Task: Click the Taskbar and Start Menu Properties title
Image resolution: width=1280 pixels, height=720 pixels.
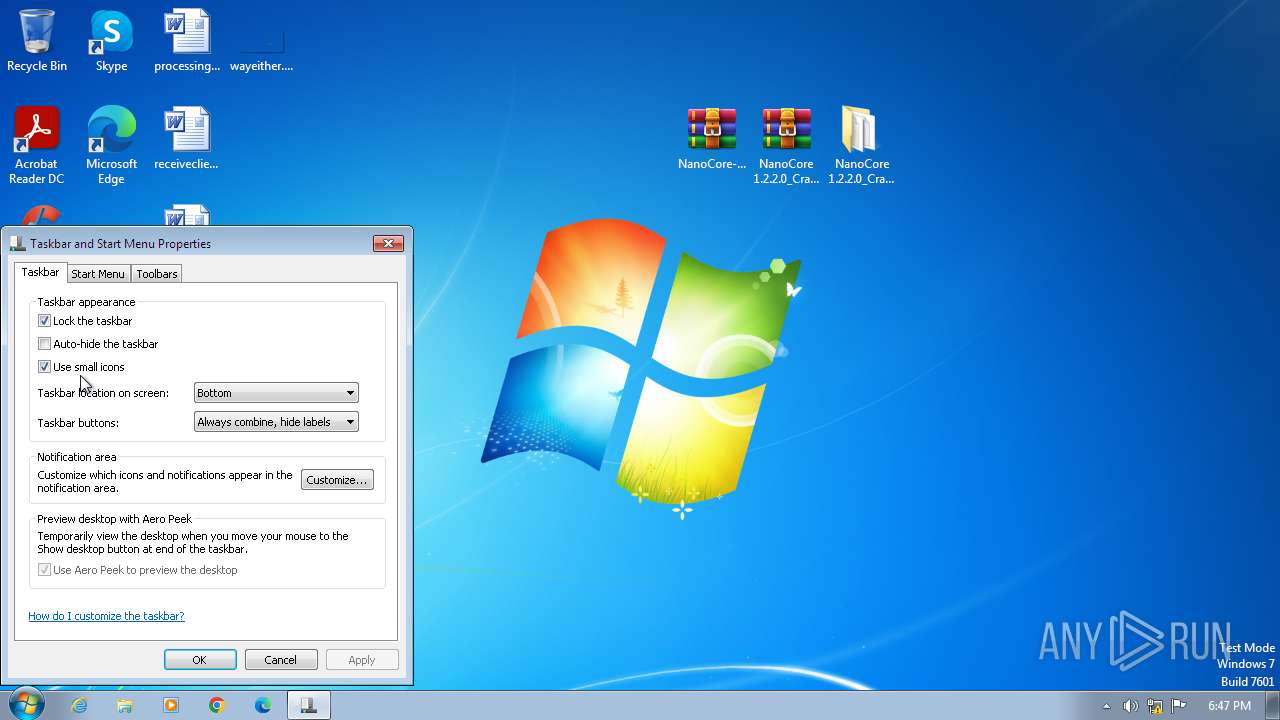Action: click(121, 243)
